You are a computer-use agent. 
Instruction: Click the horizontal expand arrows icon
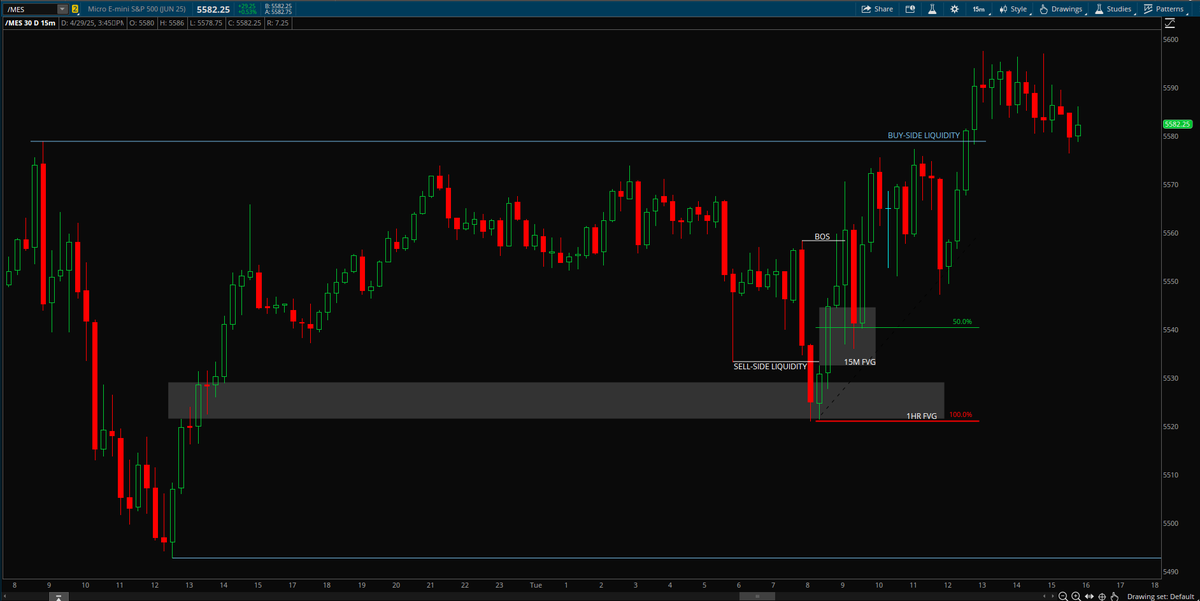[1089, 596]
